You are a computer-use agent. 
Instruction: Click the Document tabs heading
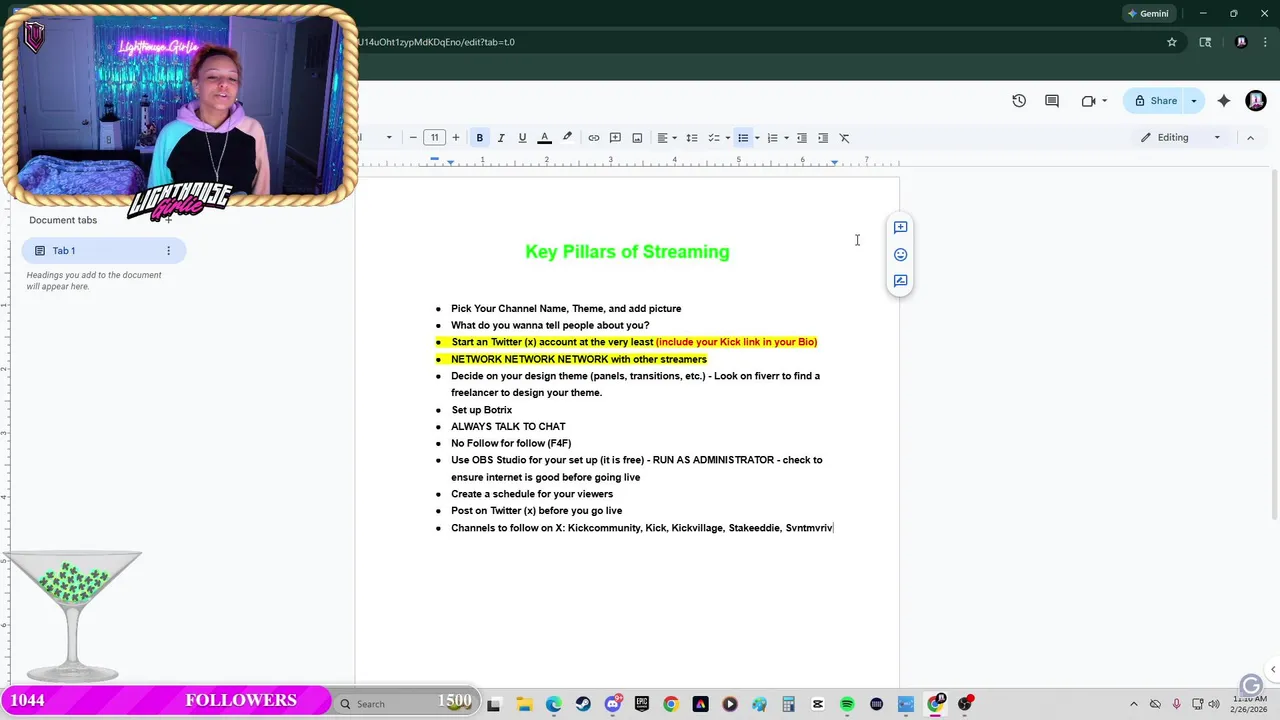(x=63, y=220)
